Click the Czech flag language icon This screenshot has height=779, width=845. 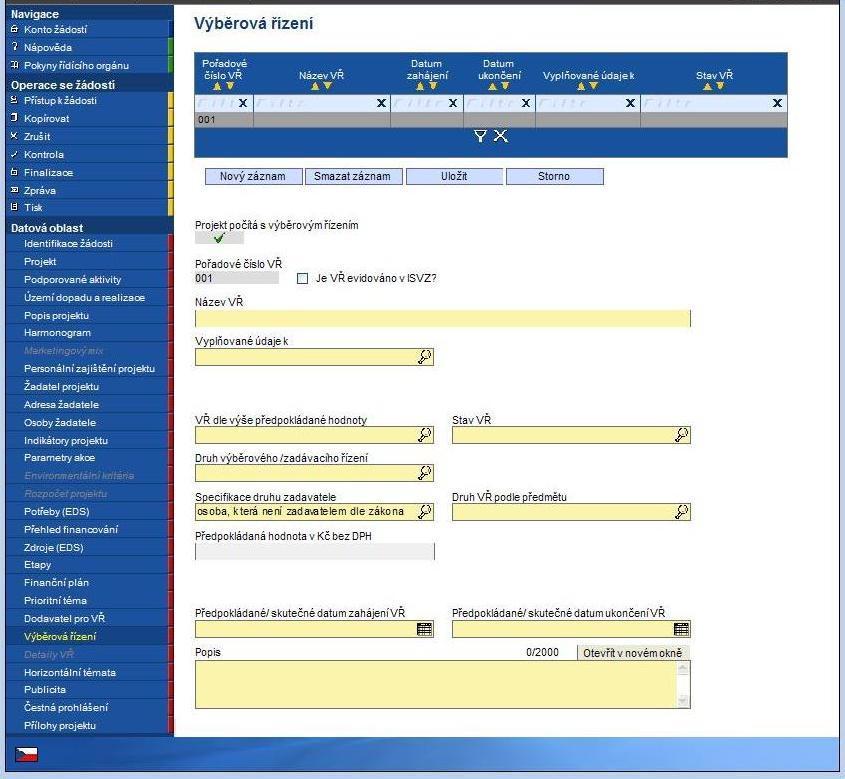(x=26, y=754)
